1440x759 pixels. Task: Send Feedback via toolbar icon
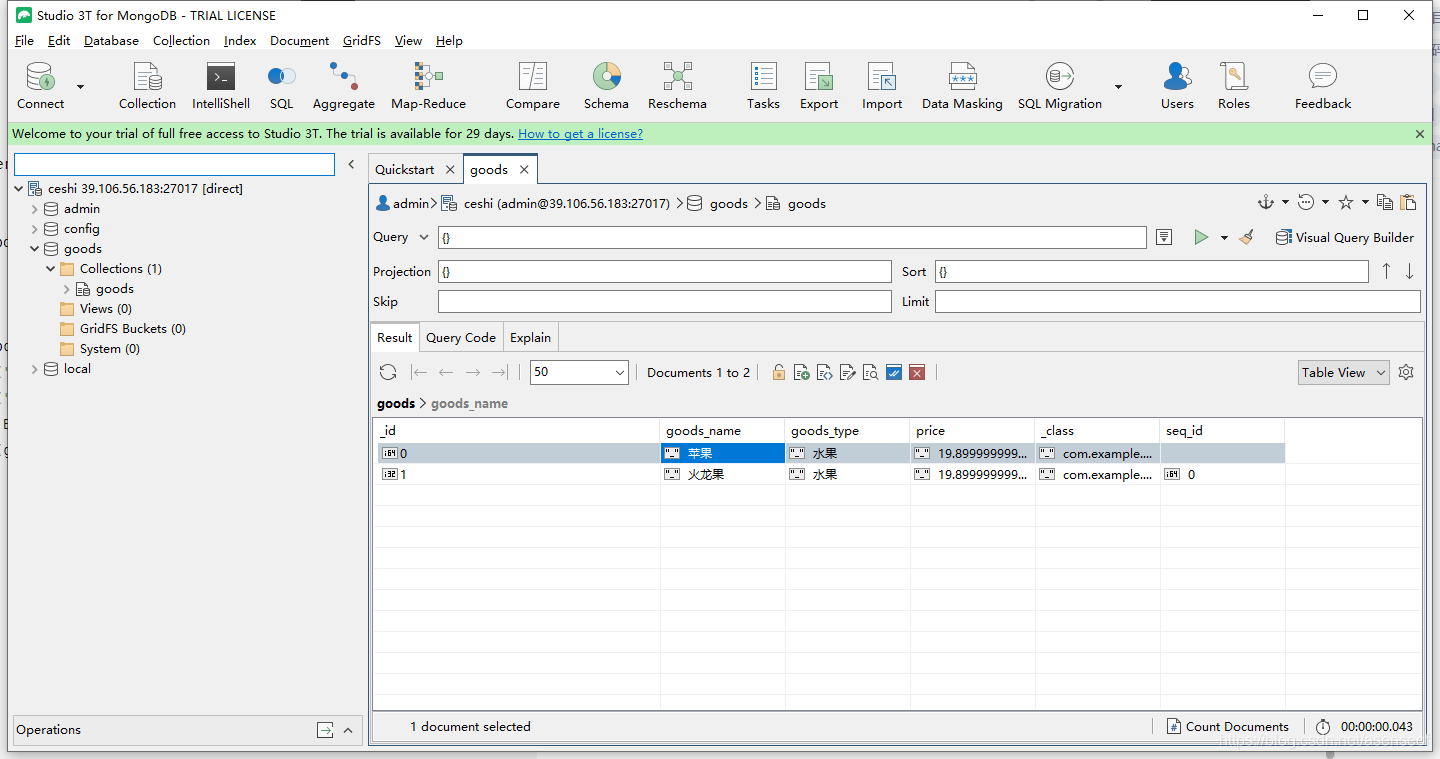[1323, 86]
